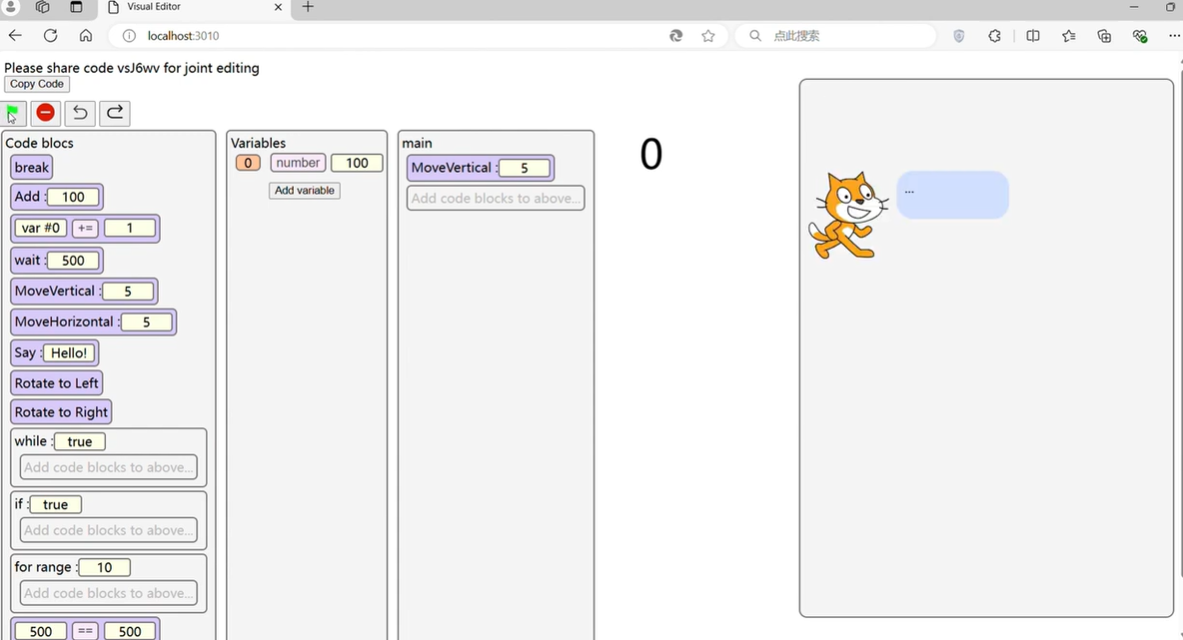The image size is (1183, 640).
Task: Click the browser search box
Action: coord(834,35)
